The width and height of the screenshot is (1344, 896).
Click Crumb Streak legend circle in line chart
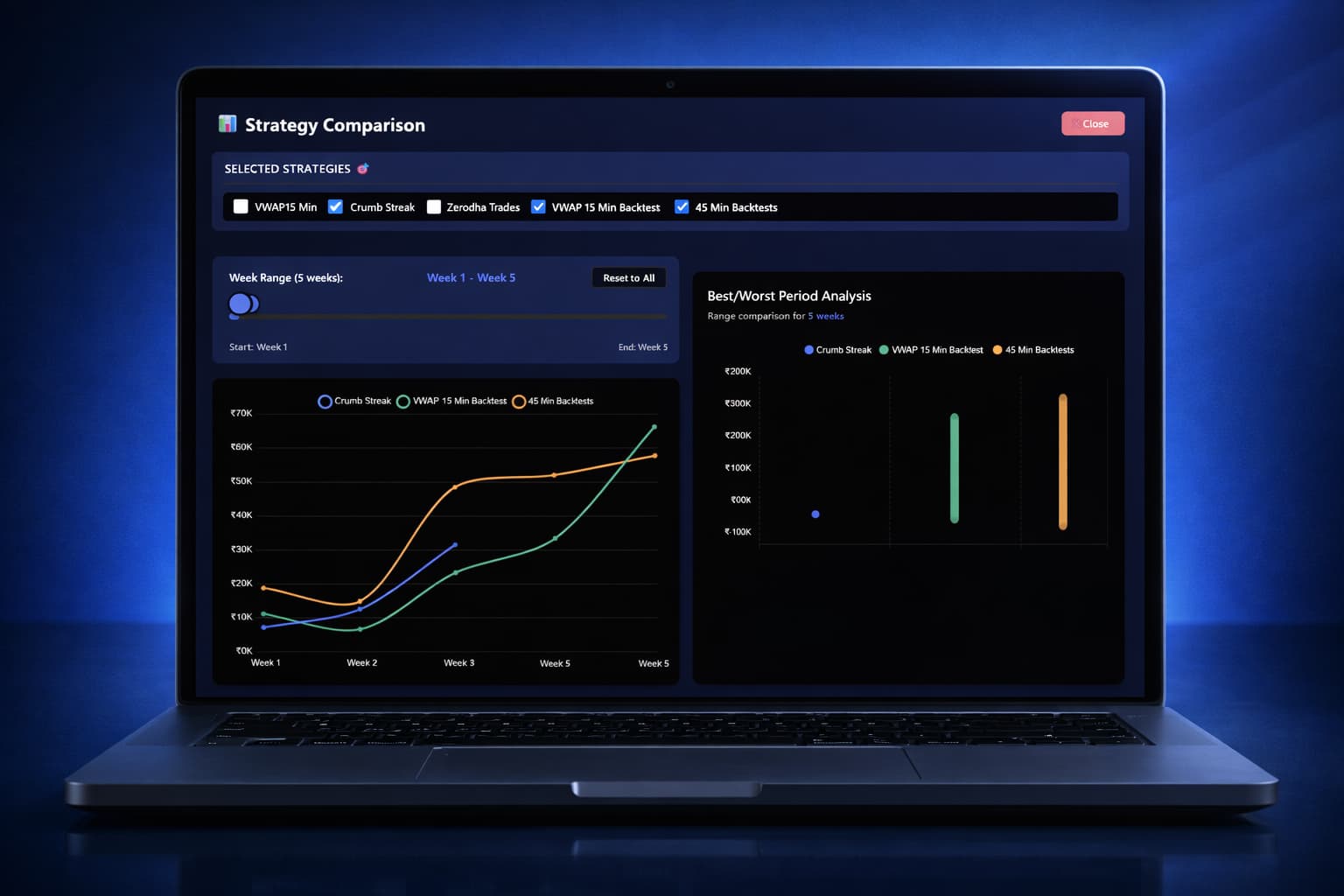pos(325,402)
